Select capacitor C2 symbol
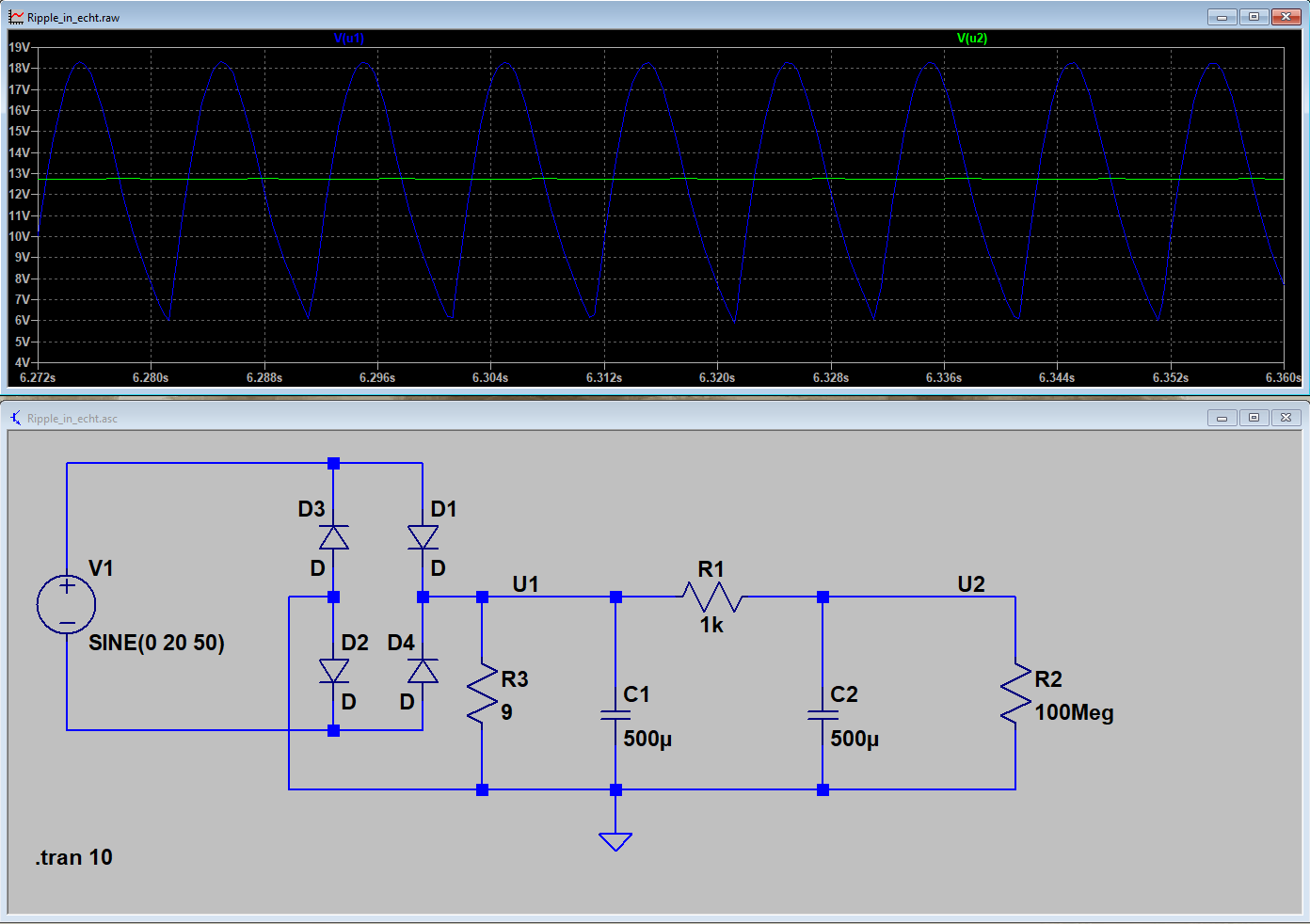The width and height of the screenshot is (1310, 924). point(823,715)
